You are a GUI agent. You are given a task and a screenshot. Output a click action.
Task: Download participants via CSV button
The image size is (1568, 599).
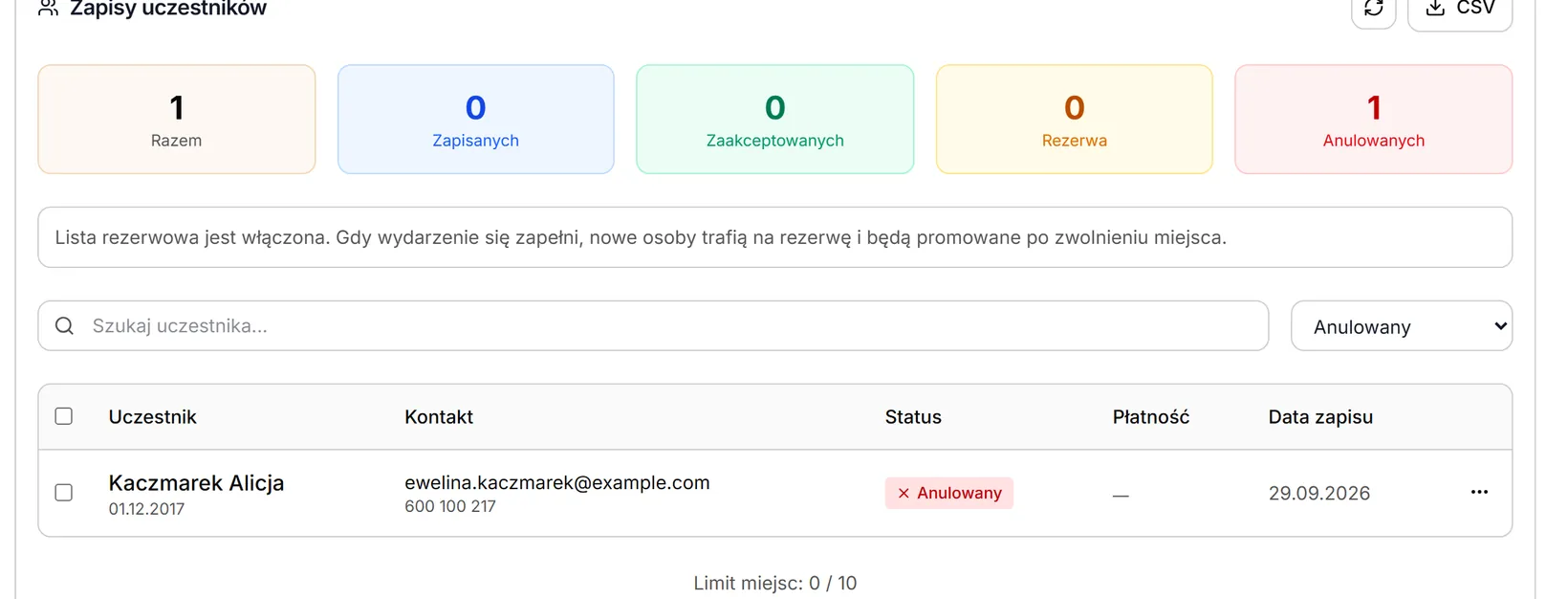tap(1460, 10)
